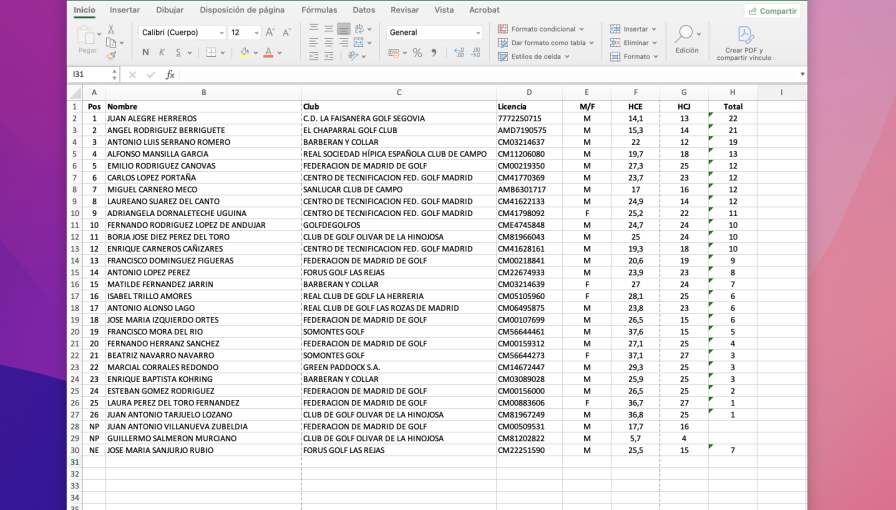Open the Edición magnifier tools

[x=686, y=38]
